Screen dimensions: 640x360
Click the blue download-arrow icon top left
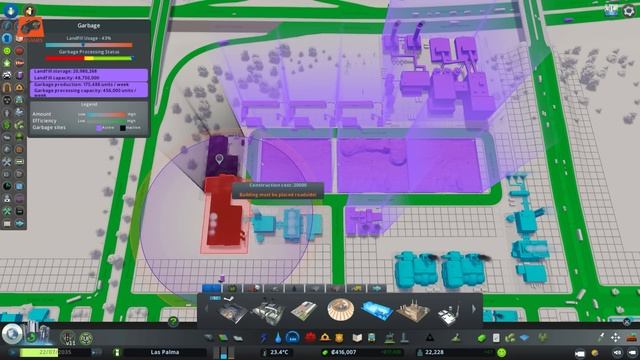(10, 11)
